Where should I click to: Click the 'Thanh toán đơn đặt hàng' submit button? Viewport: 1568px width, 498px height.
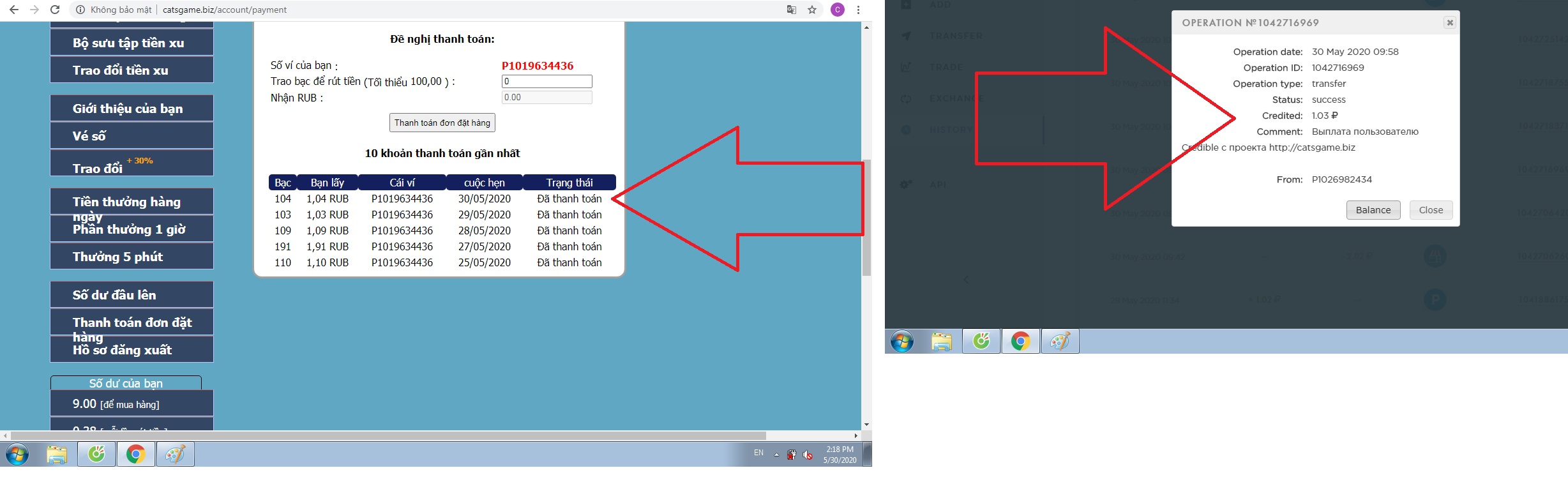442,123
